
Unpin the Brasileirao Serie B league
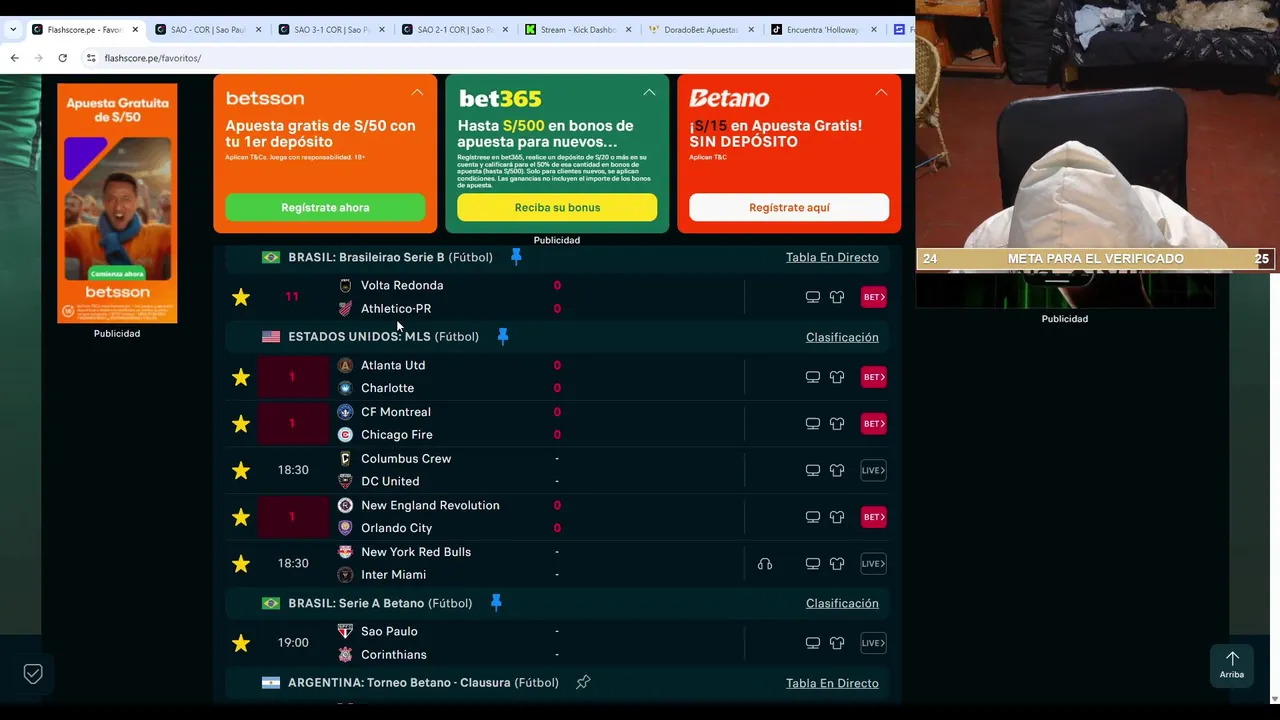(516, 257)
